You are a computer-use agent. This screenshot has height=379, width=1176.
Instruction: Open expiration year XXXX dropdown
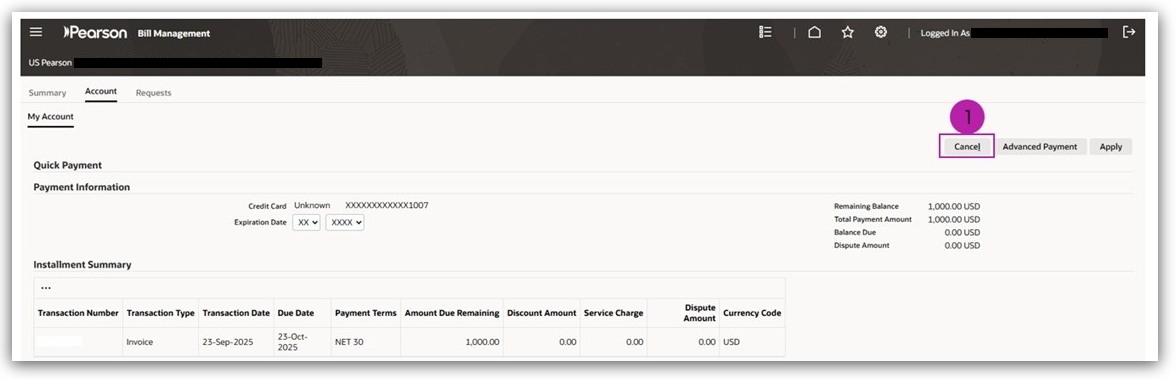coord(345,223)
